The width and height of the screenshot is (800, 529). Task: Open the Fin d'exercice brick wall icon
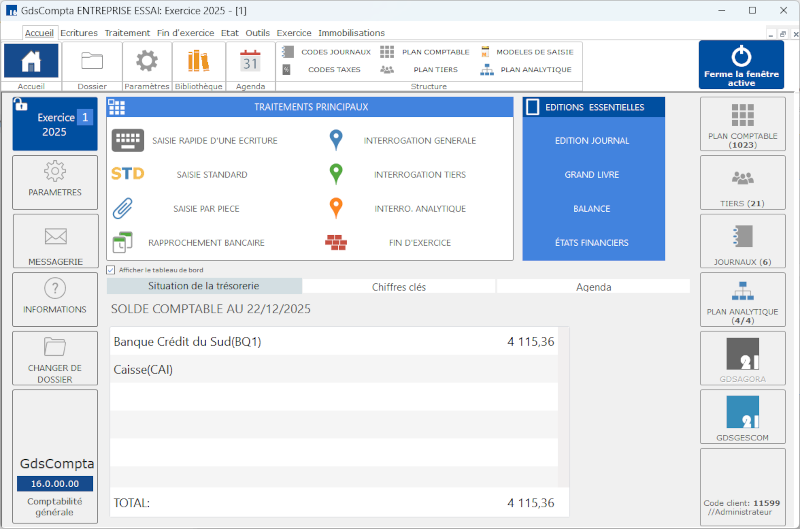click(336, 242)
